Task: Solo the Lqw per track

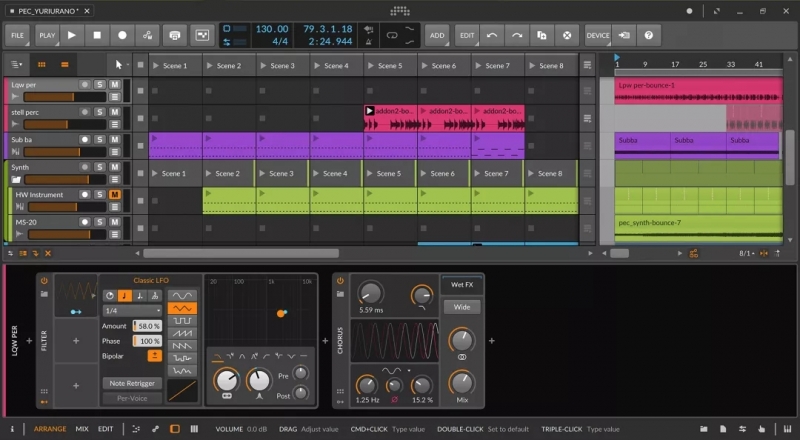Action: [100, 84]
